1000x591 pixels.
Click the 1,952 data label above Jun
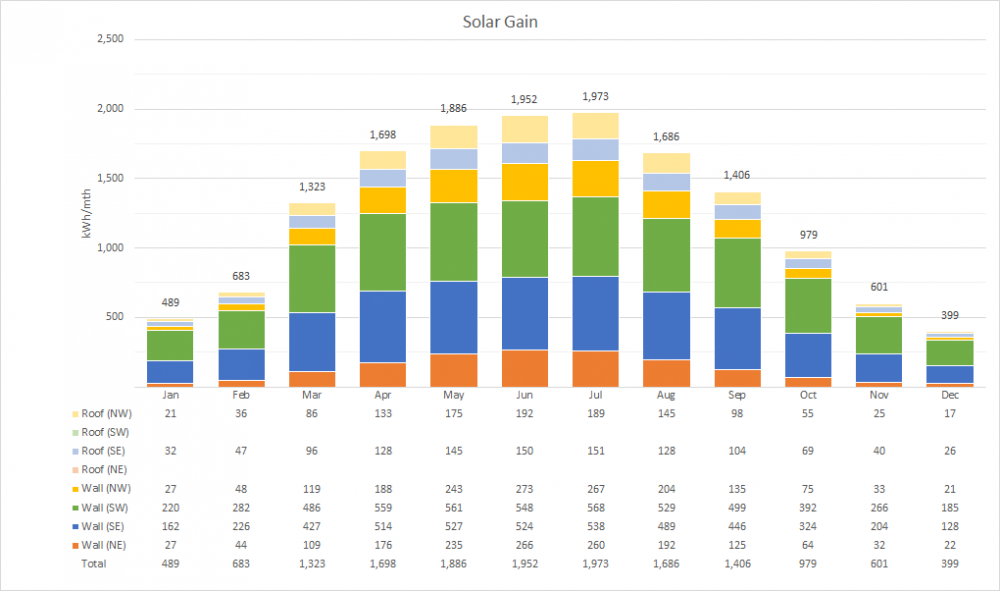(524, 99)
